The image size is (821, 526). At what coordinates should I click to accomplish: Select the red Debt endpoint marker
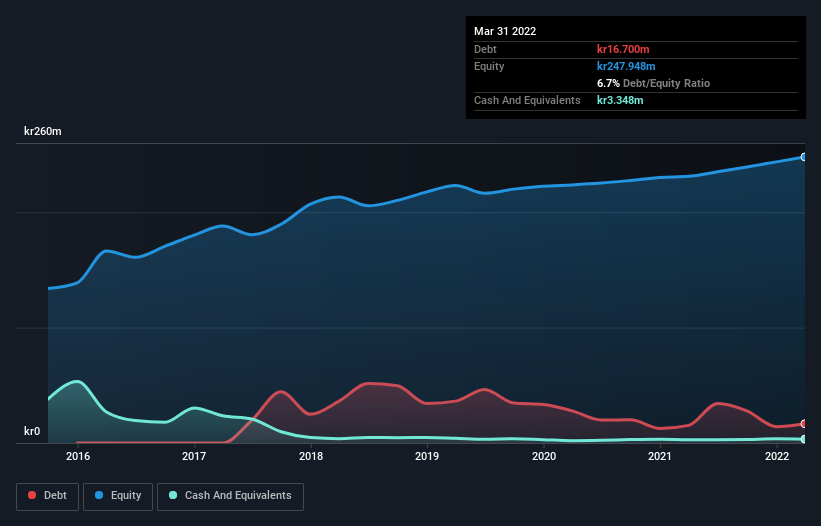click(x=804, y=424)
